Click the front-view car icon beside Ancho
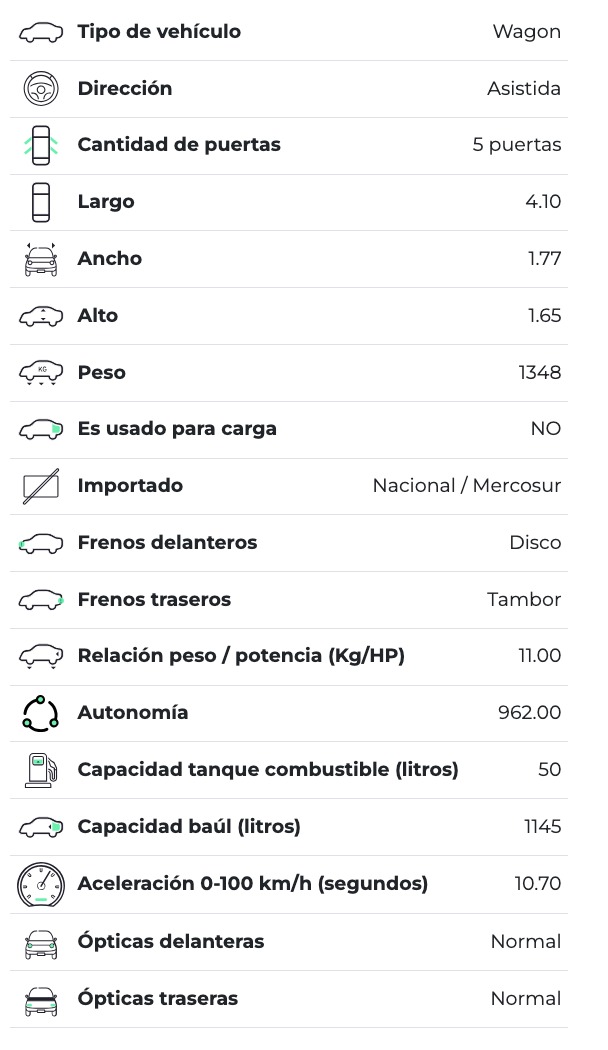This screenshot has width=608, height=1050. [x=41, y=259]
